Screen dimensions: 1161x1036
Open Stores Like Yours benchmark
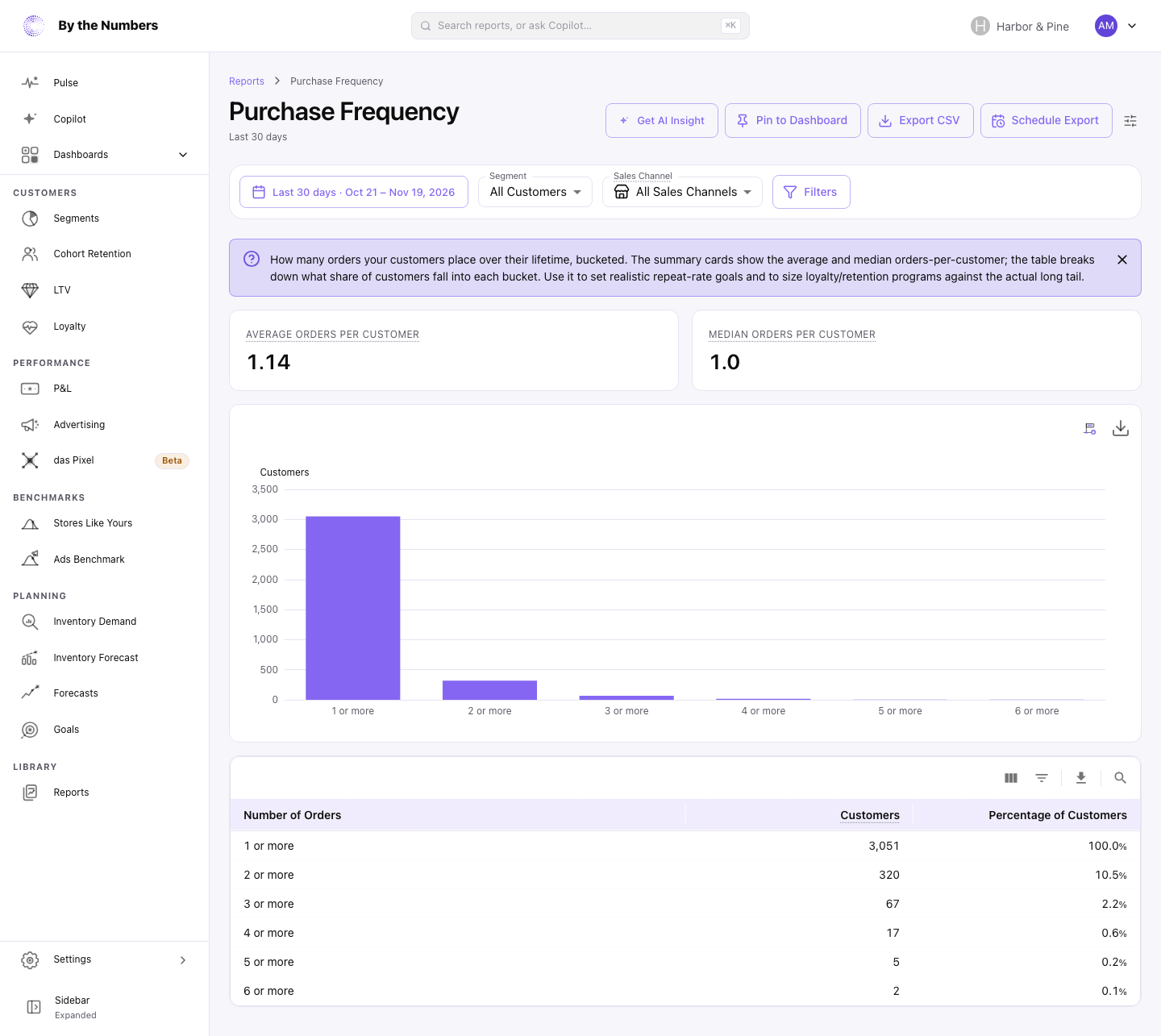[105, 523]
